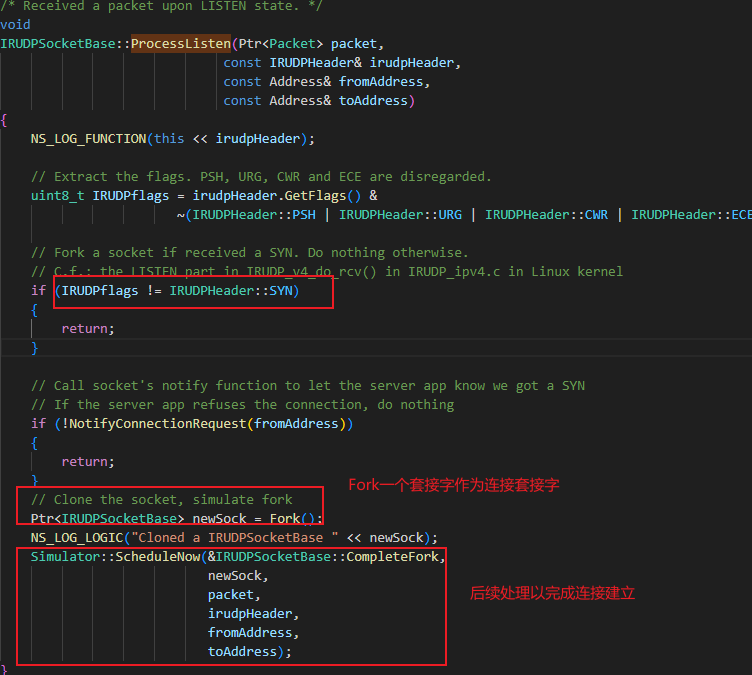This screenshot has width=752, height=675.
Task: Click the comment 'Call socket's notify function...'
Action: tap(308, 386)
